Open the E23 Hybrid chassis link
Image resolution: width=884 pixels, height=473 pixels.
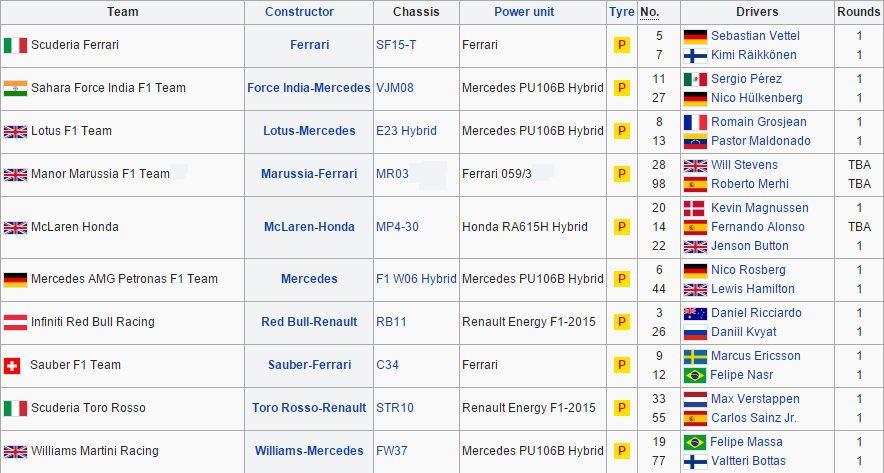[x=406, y=131]
